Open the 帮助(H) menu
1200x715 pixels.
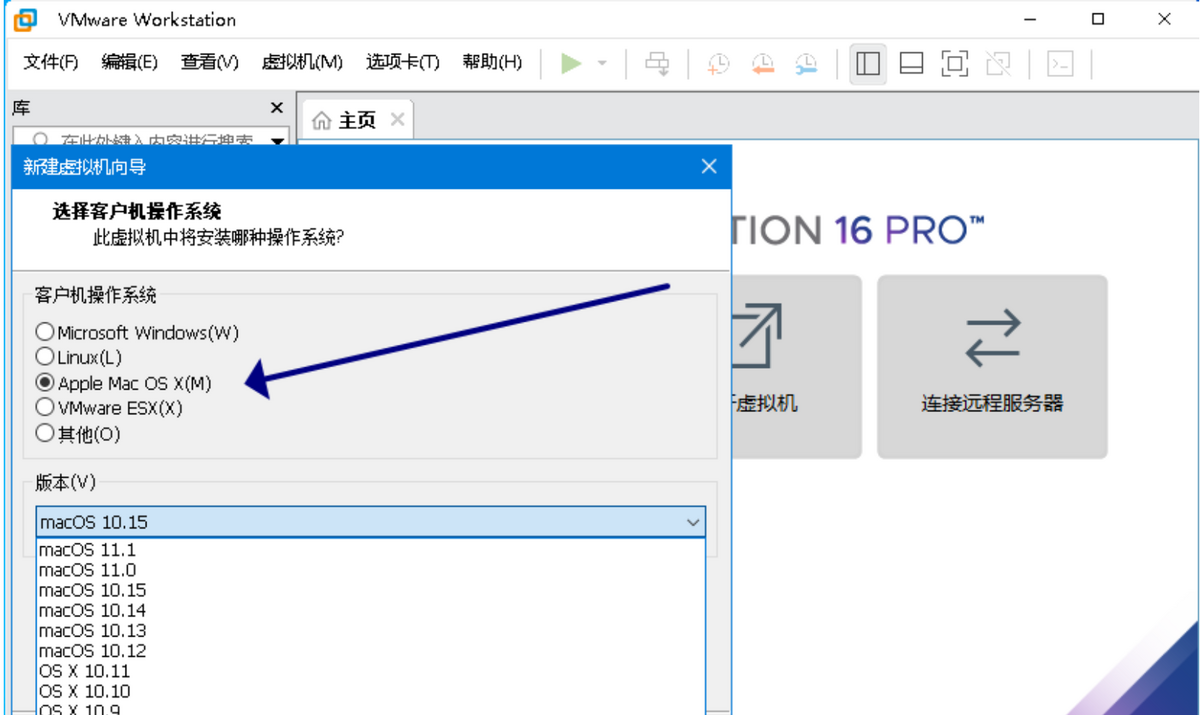tap(492, 62)
